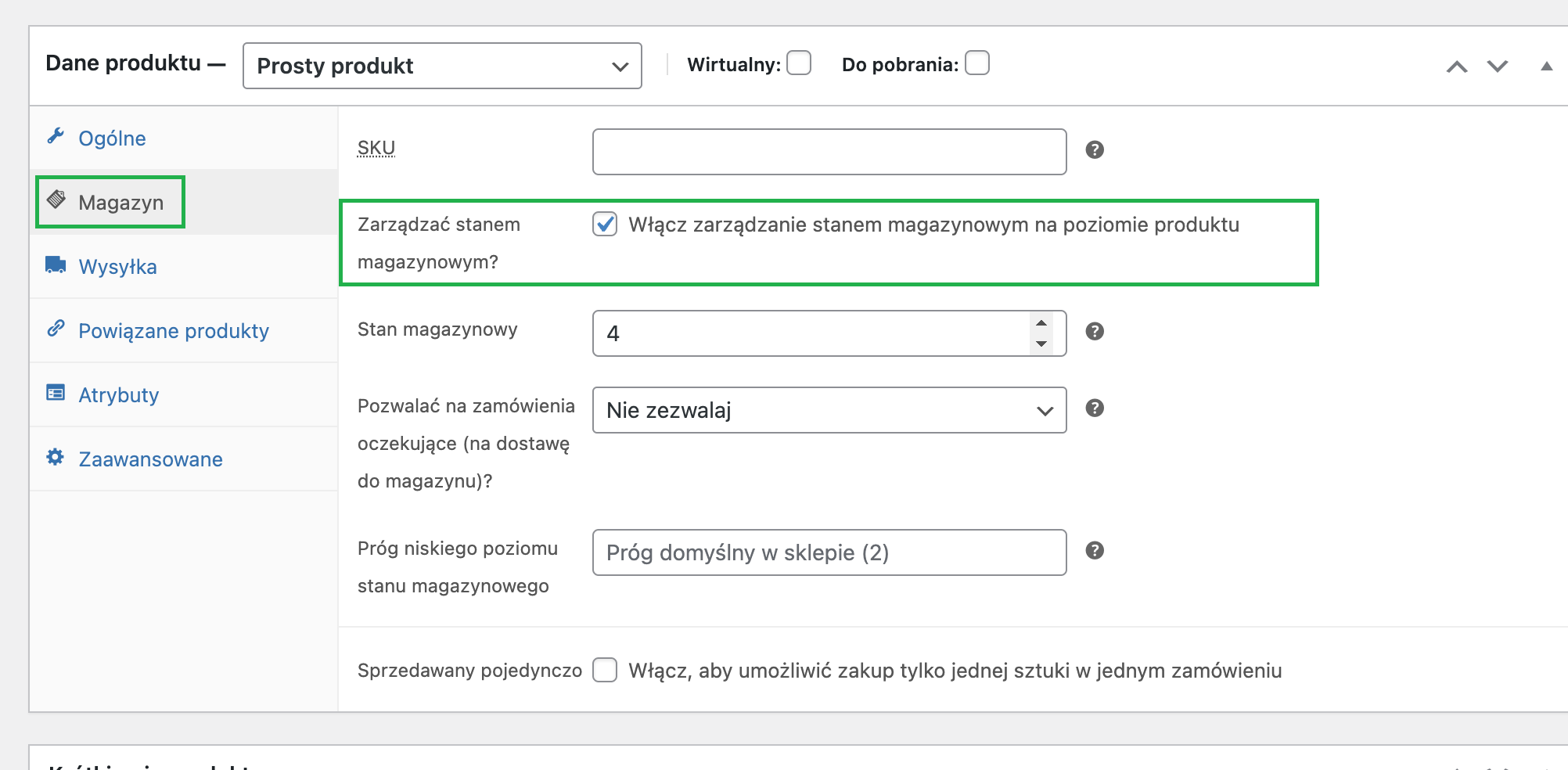Viewport: 1568px width, 770px height.
Task: Click the gear icon beside Zaawansowane
Action: click(x=54, y=459)
